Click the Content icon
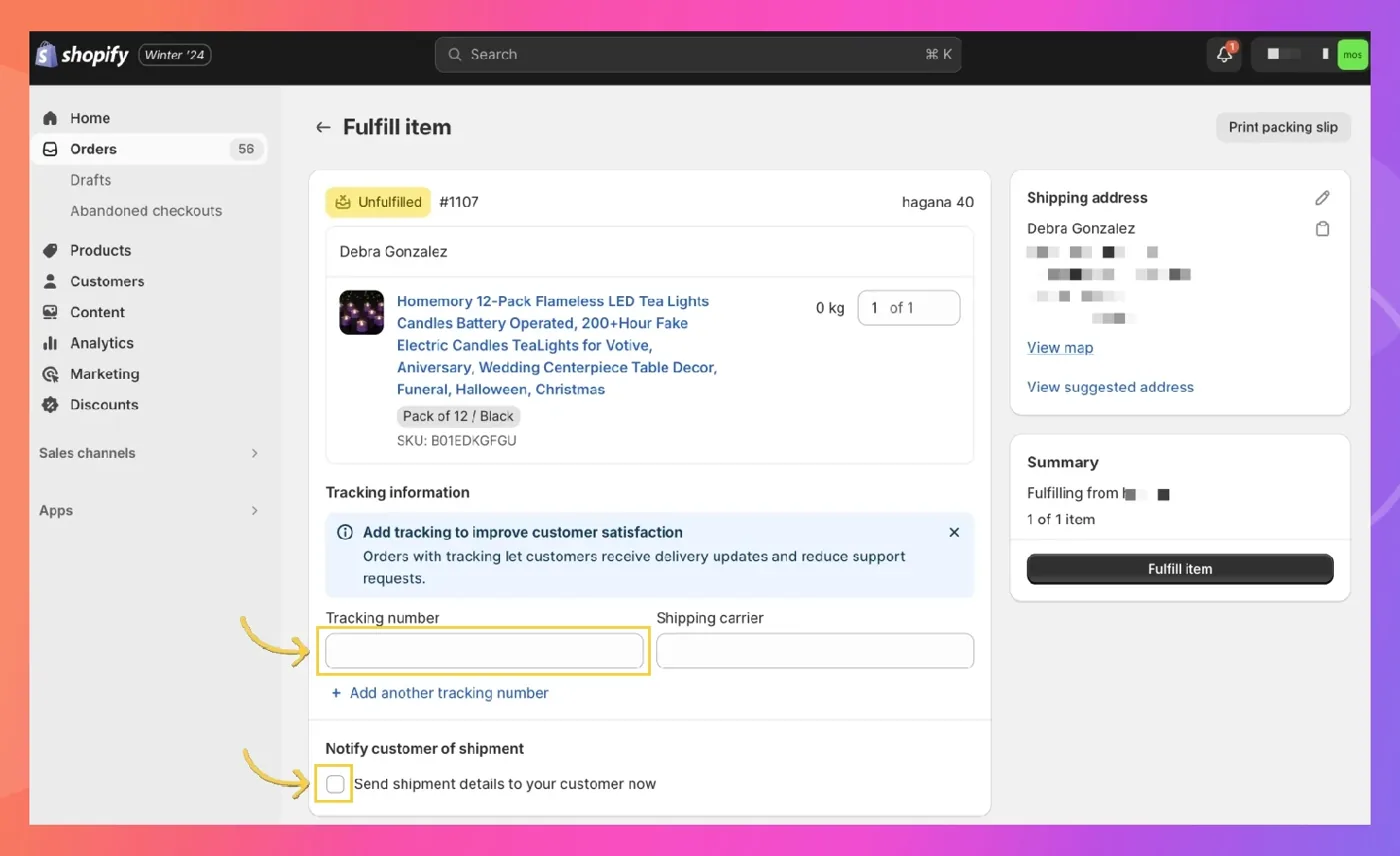 click(50, 312)
